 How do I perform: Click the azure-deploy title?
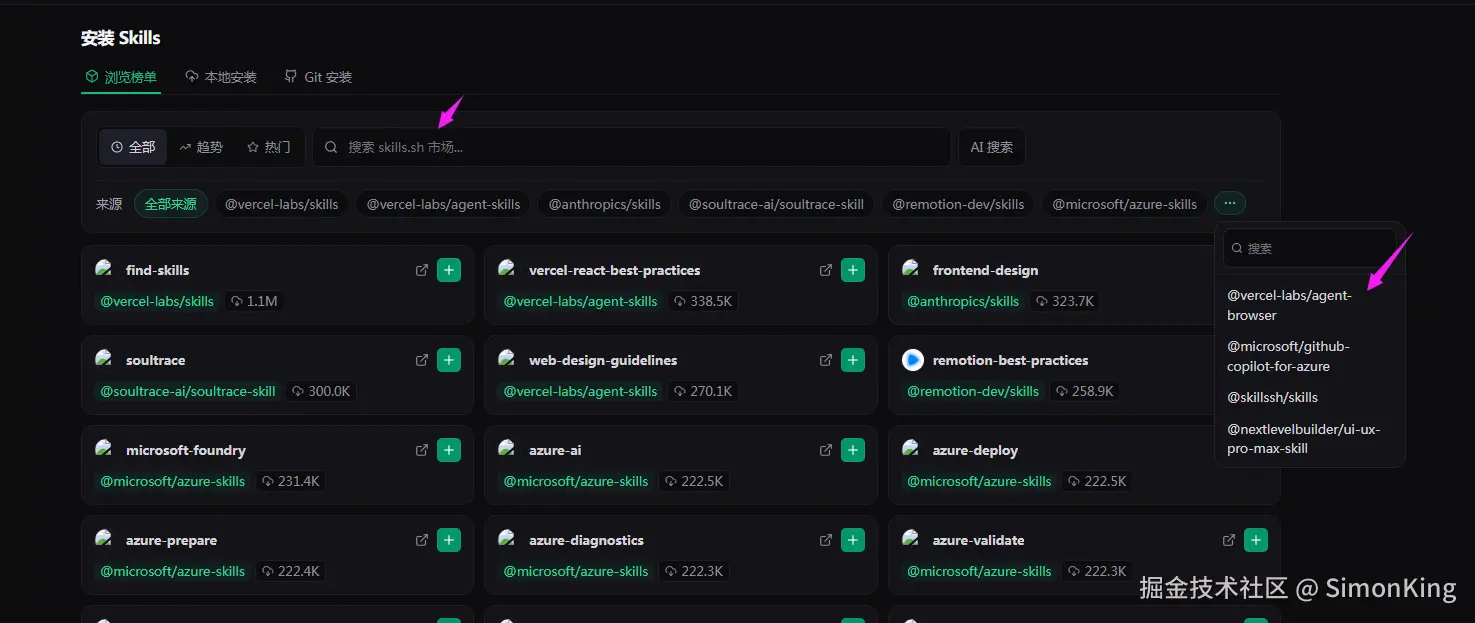976,450
